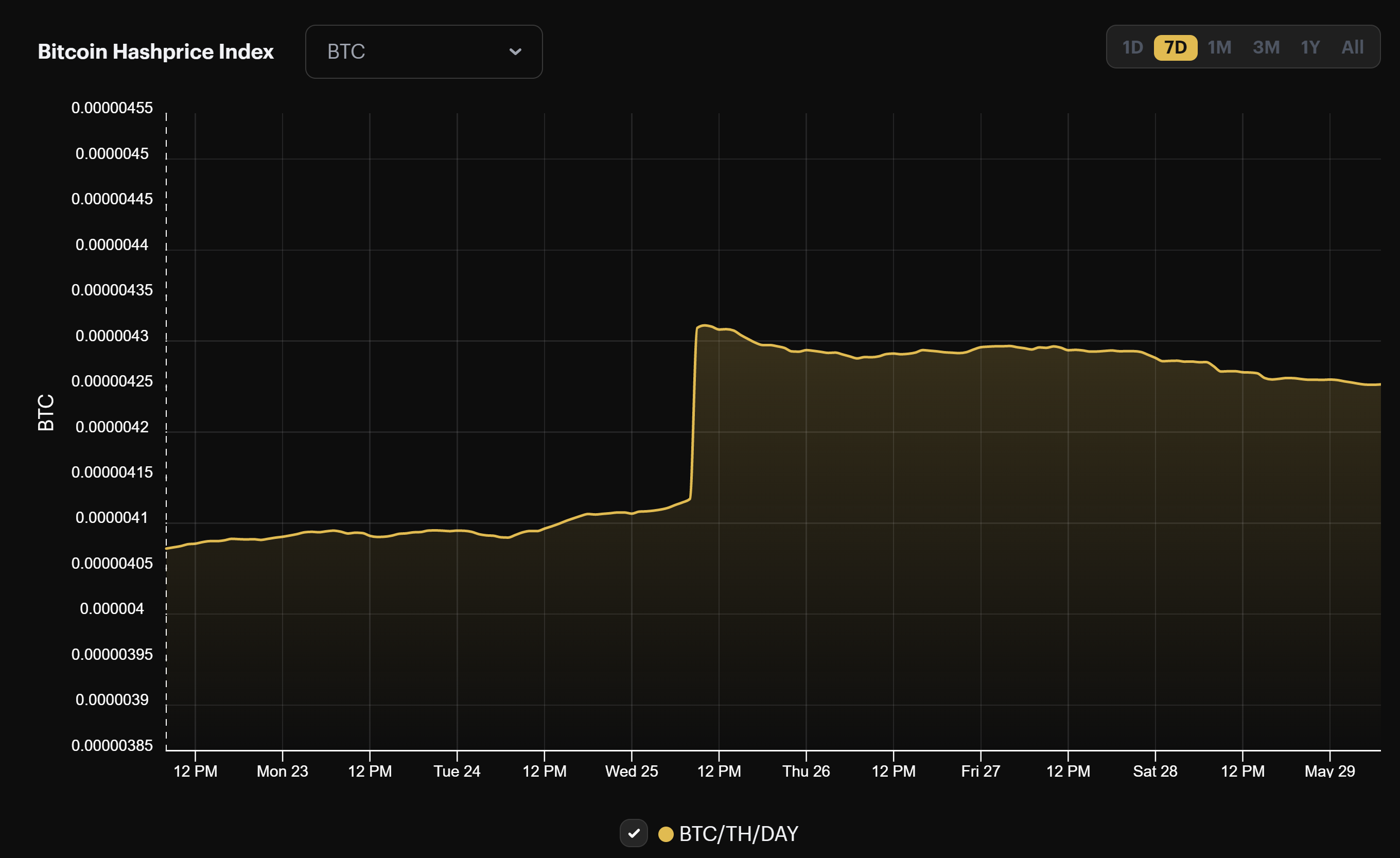The height and width of the screenshot is (858, 1400).
Task: Click the BTC/TH/DAY legend label
Action: [x=739, y=834]
